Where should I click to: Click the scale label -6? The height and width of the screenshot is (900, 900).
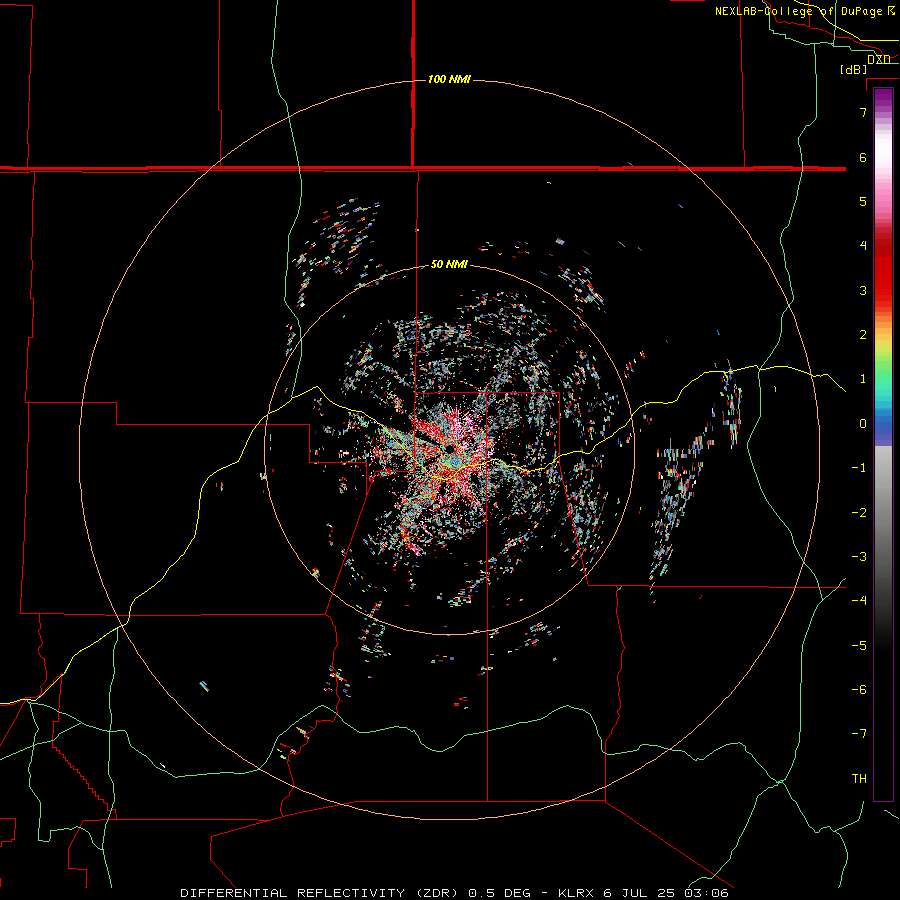tap(859, 690)
